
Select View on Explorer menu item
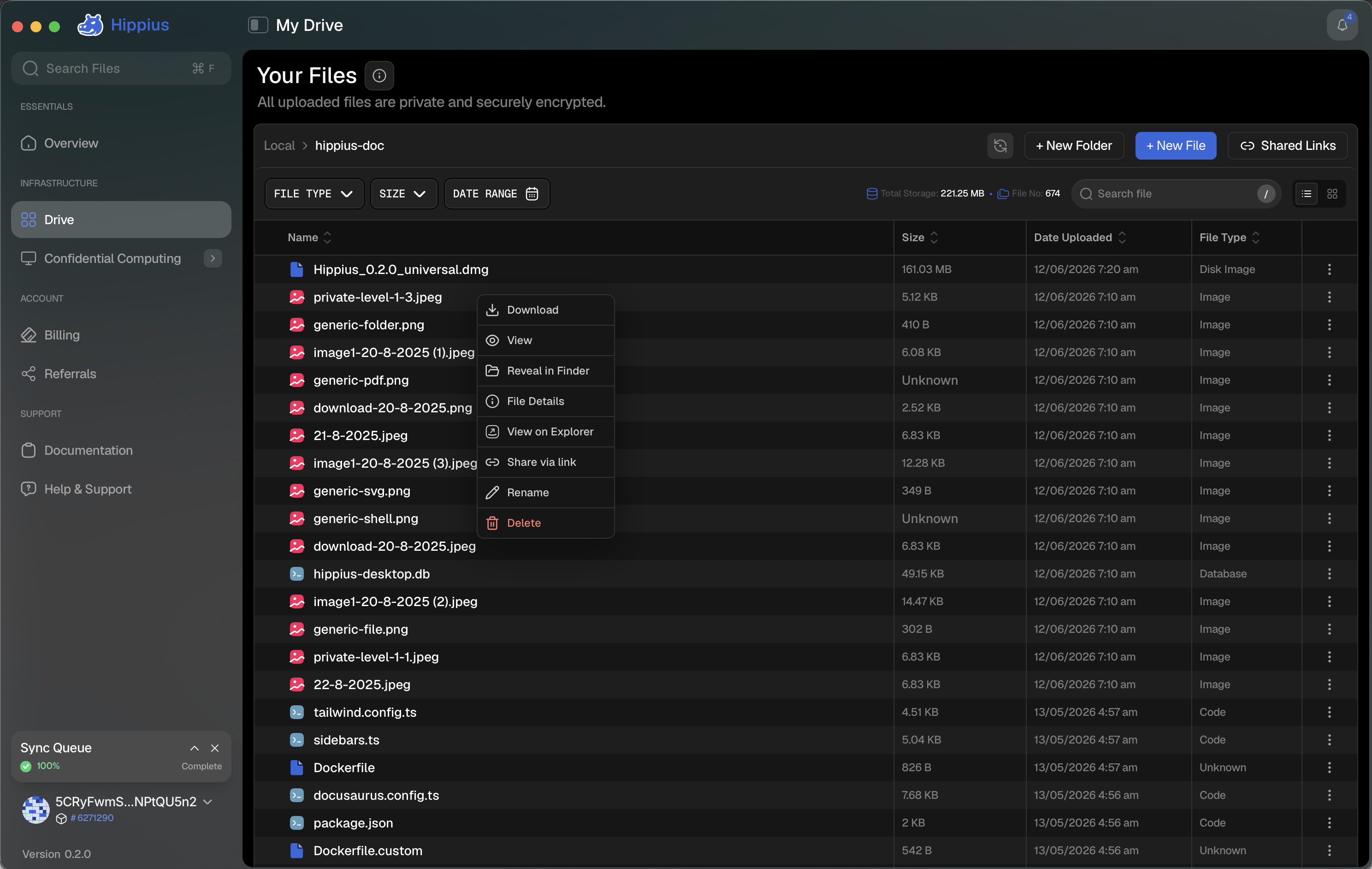pos(545,432)
